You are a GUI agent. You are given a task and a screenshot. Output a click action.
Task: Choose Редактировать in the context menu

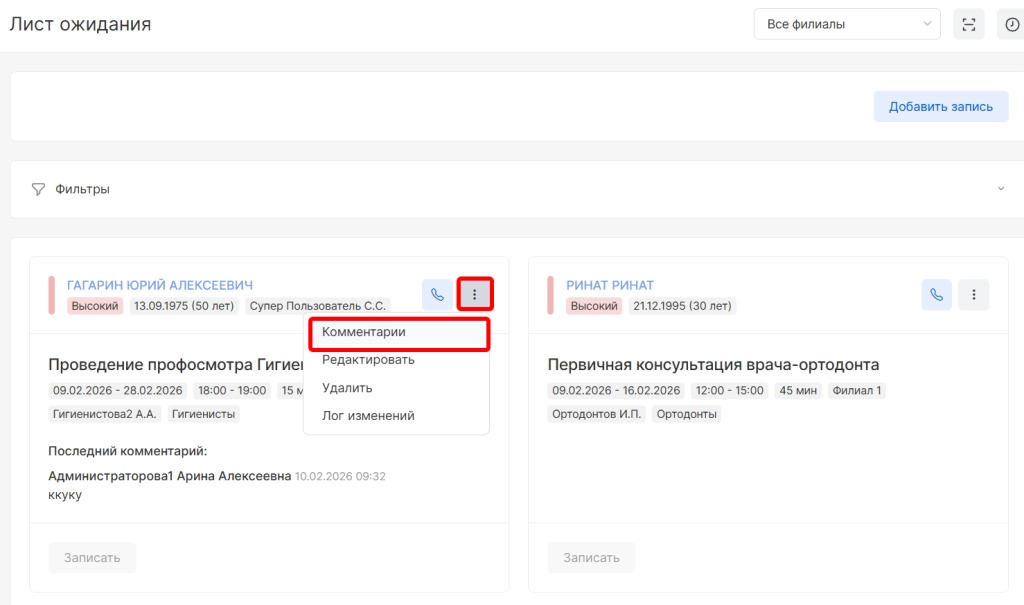pyautogui.click(x=368, y=360)
